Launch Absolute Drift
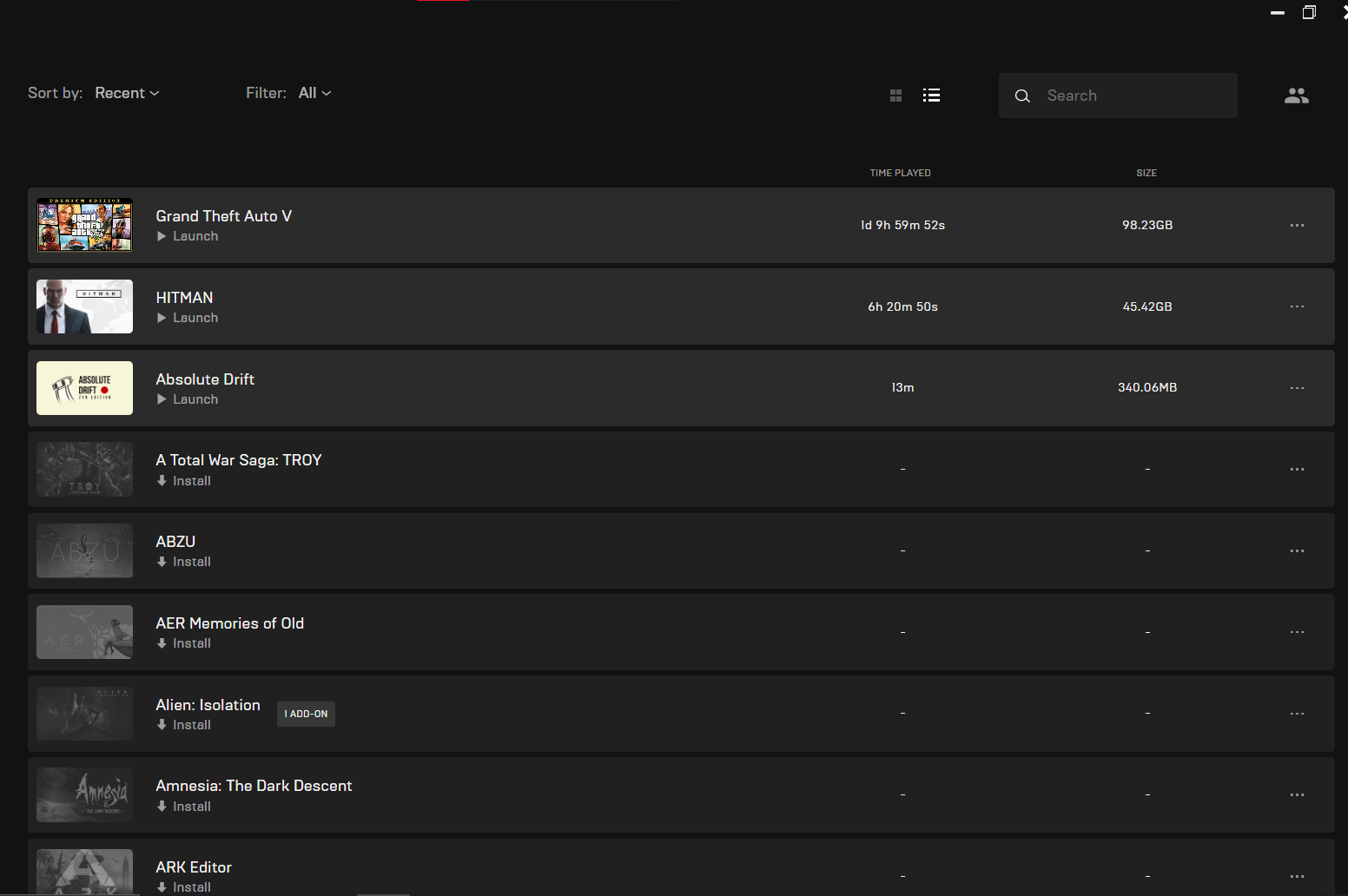The width and height of the screenshot is (1348, 896). (188, 399)
